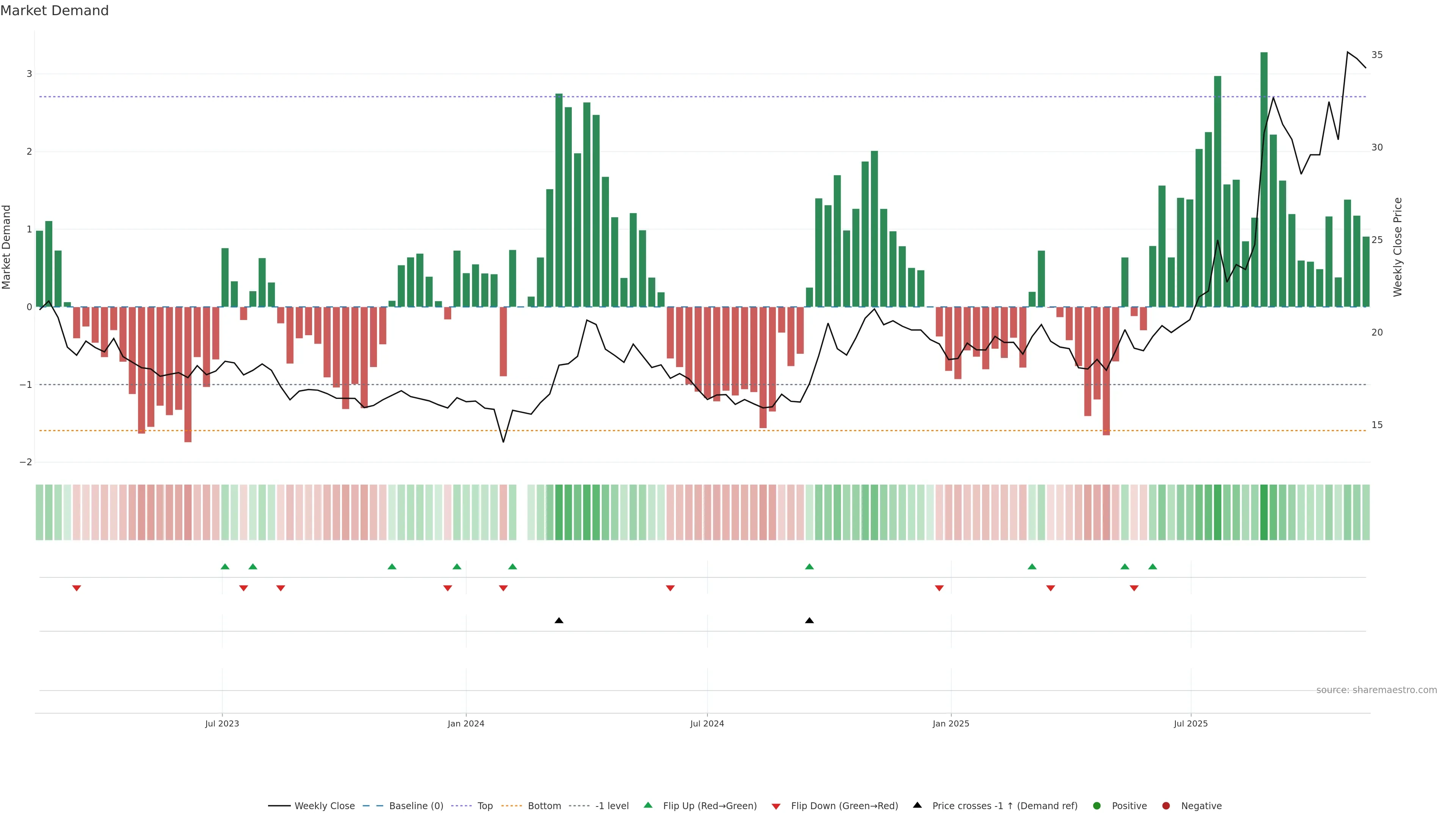The height and width of the screenshot is (819, 1456).
Task: Click black Price crosses -1 legend triangle
Action: (917, 805)
